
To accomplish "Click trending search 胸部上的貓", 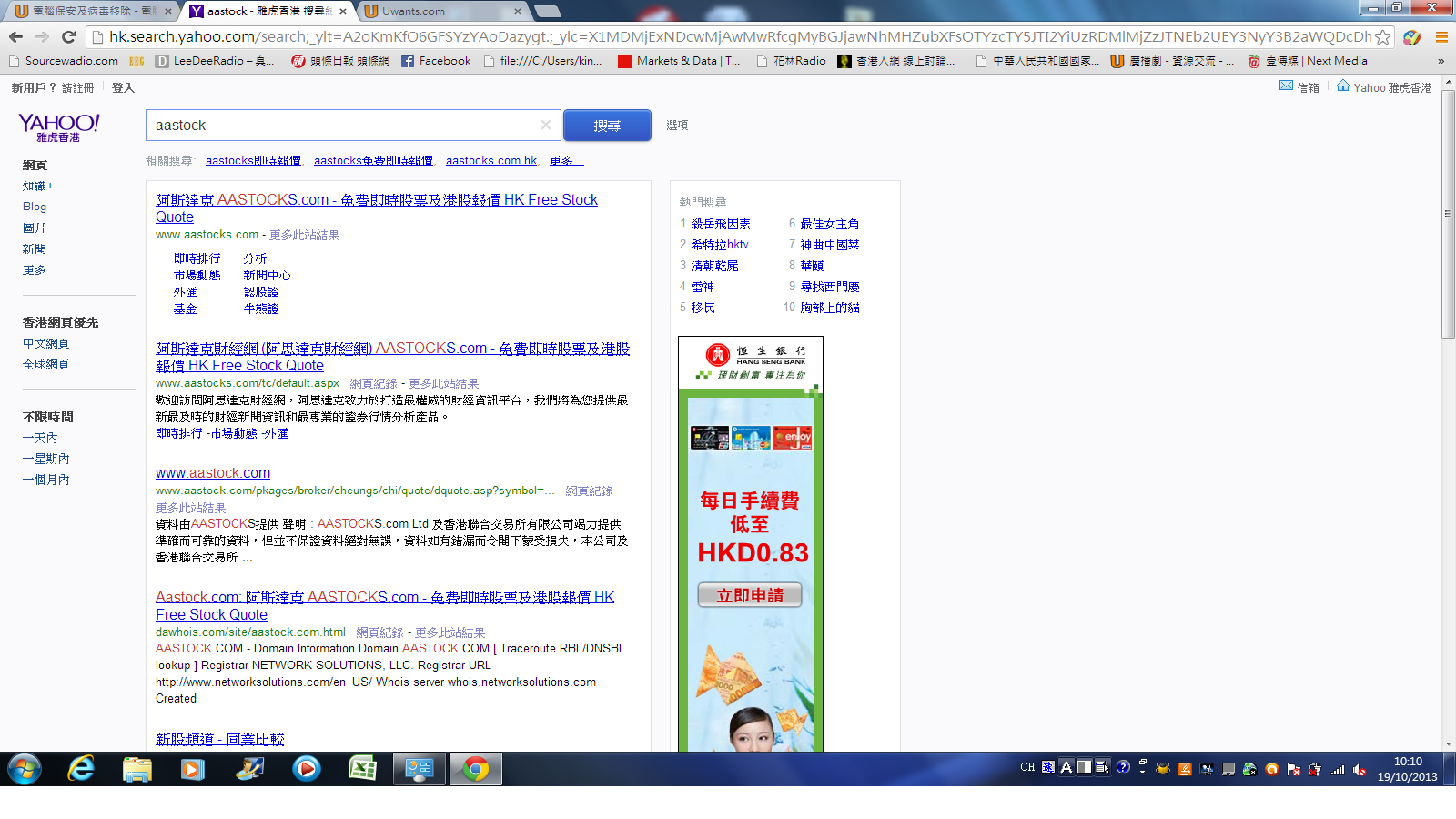I will [830, 308].
